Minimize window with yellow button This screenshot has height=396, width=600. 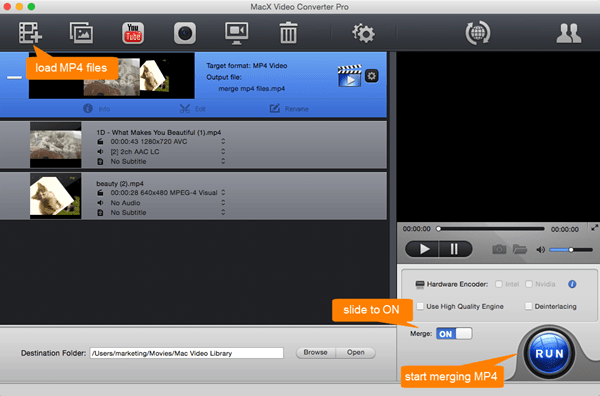(x=19, y=7)
